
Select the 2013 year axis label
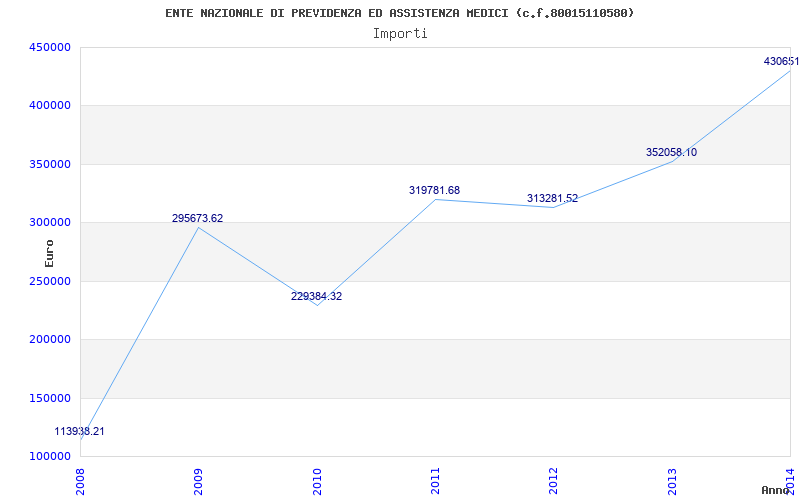(672, 481)
